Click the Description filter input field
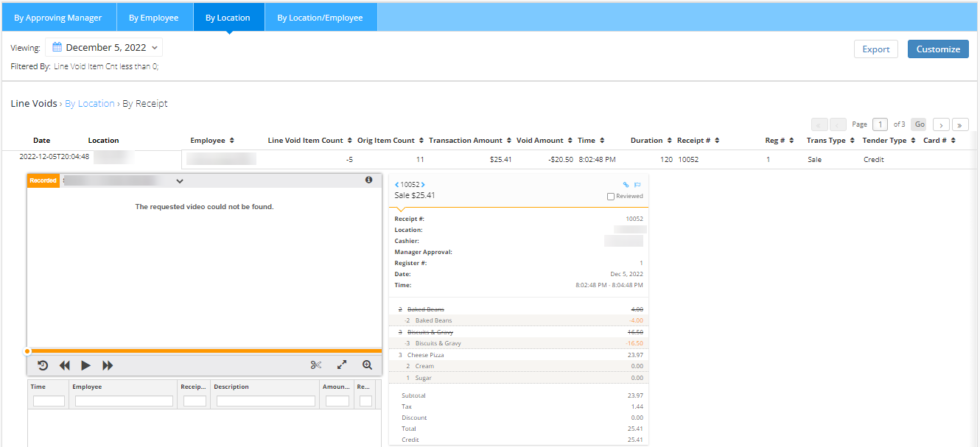The image size is (980, 447). tap(265, 401)
